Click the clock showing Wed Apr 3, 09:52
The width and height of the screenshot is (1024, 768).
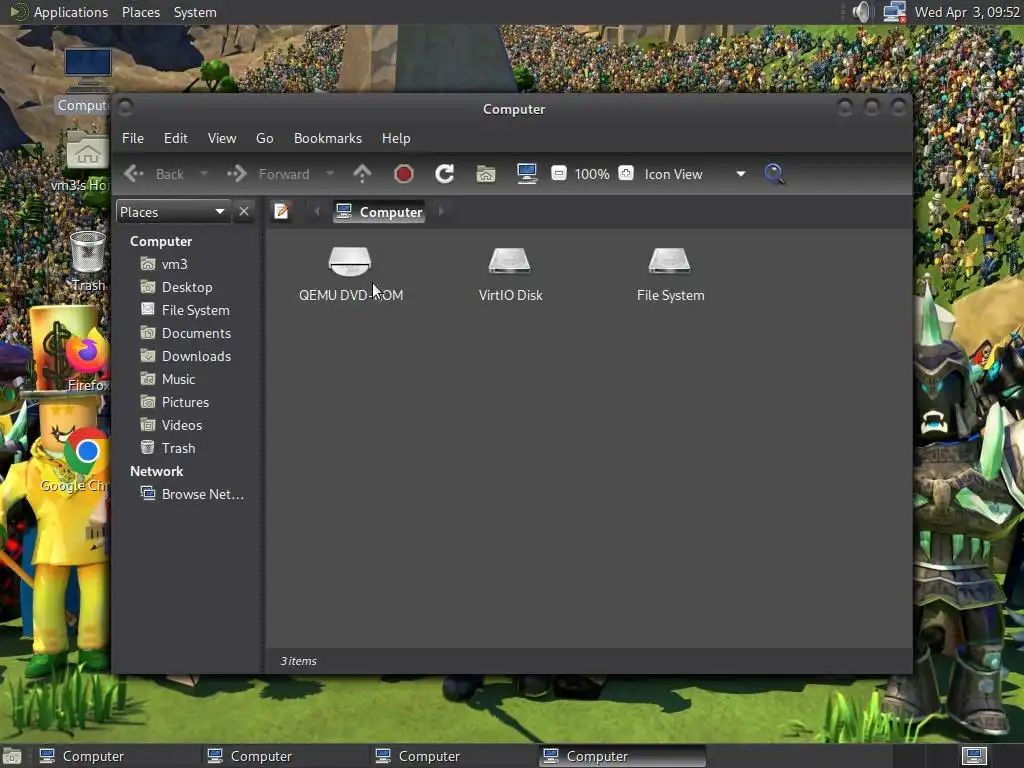(967, 12)
